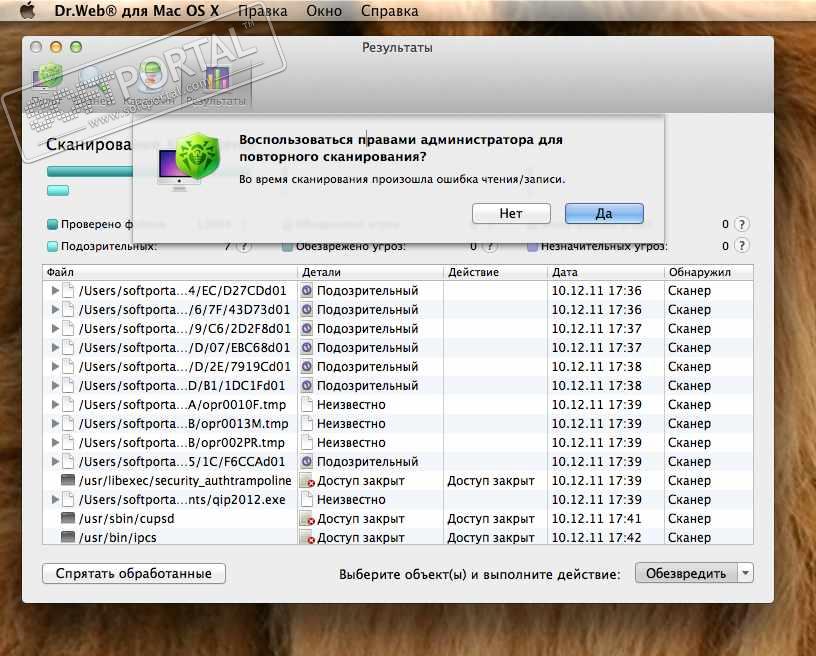Click the document icon of qip2012.exe
The width and height of the screenshot is (816, 656).
(68, 499)
